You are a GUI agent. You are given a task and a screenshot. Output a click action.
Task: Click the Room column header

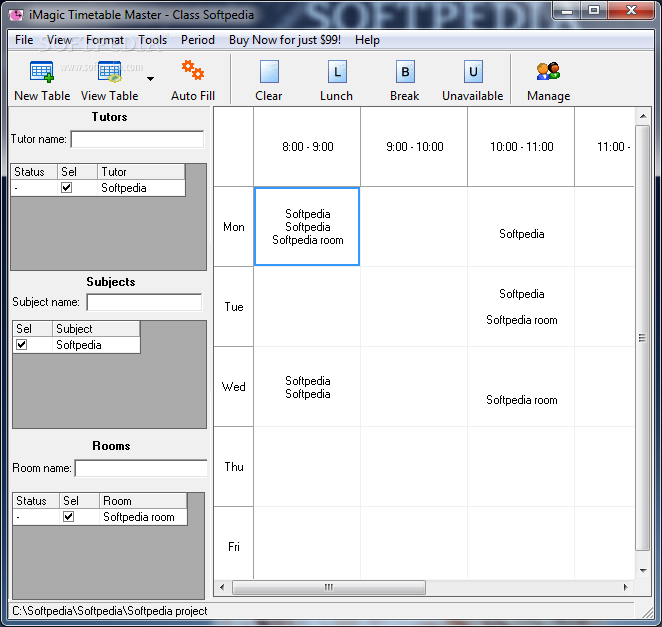pos(143,501)
